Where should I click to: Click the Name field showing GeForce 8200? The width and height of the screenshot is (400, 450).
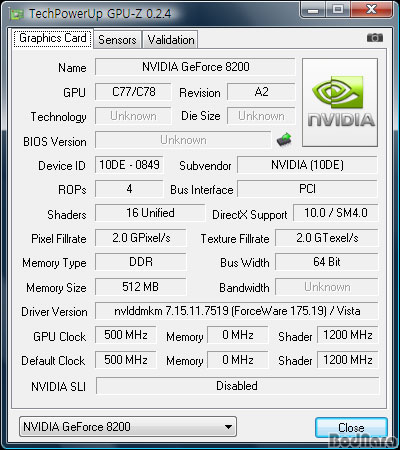[195, 67]
